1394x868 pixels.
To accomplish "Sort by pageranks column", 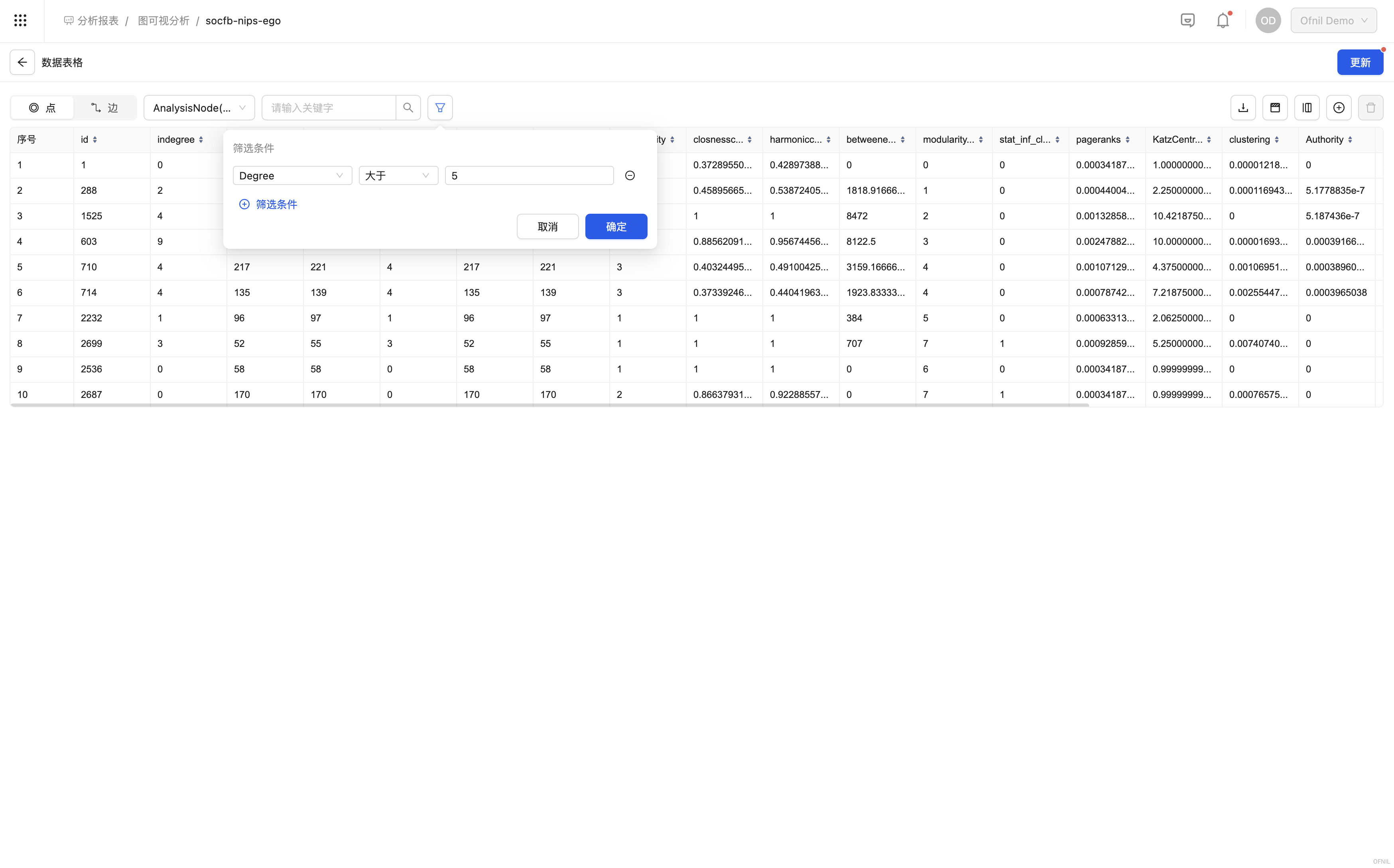I will (x=1128, y=140).
